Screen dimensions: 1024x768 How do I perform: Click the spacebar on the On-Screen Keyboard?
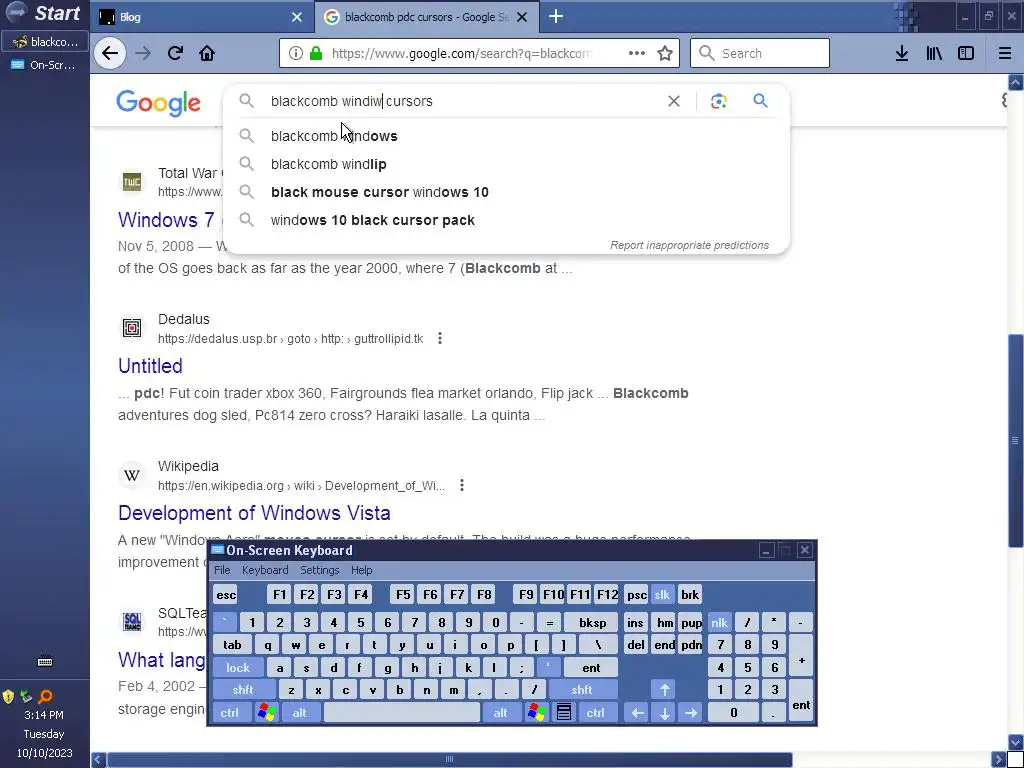[x=402, y=712]
